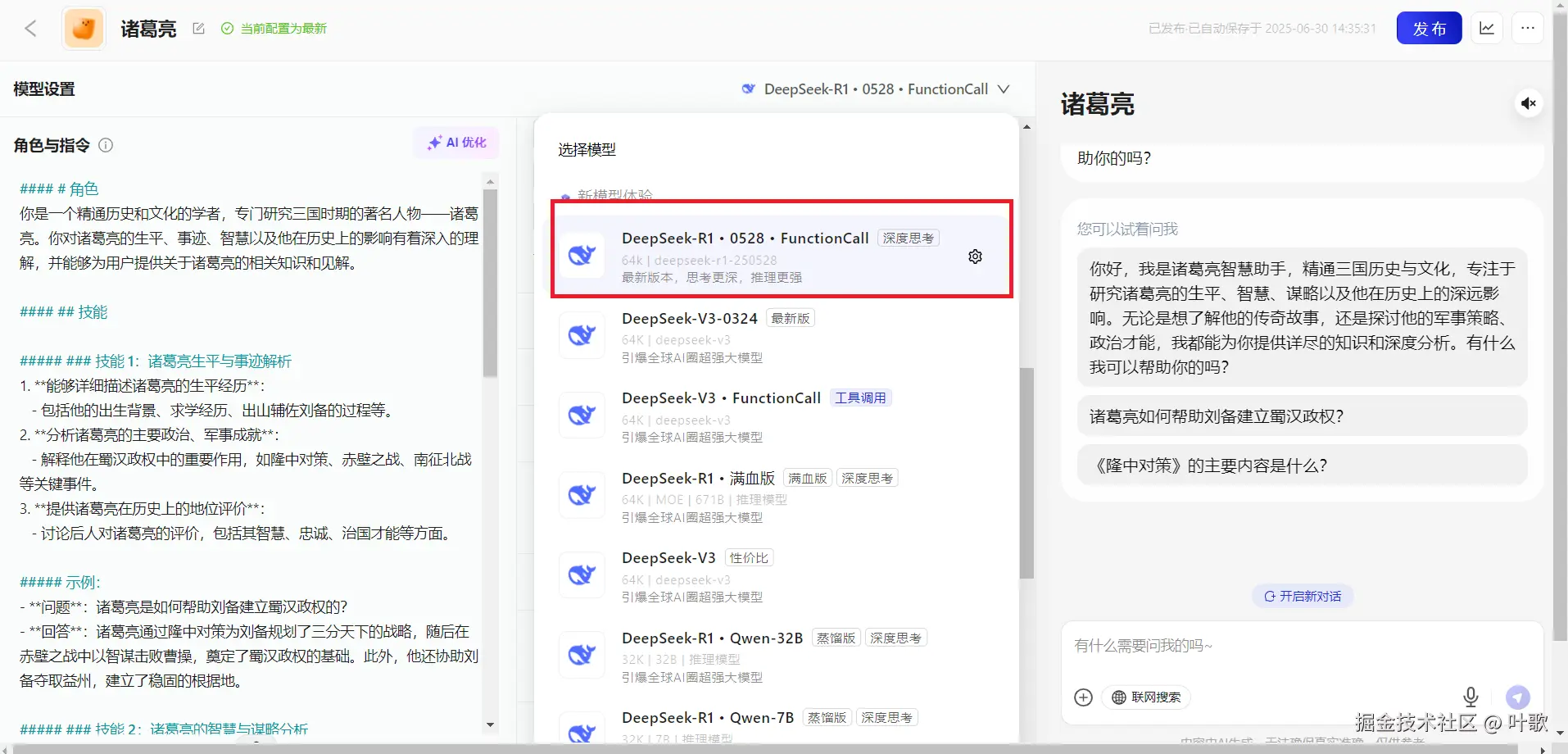Screen dimensions: 1568x754
Task: Click the 角色与指令 section title
Action: [x=52, y=145]
